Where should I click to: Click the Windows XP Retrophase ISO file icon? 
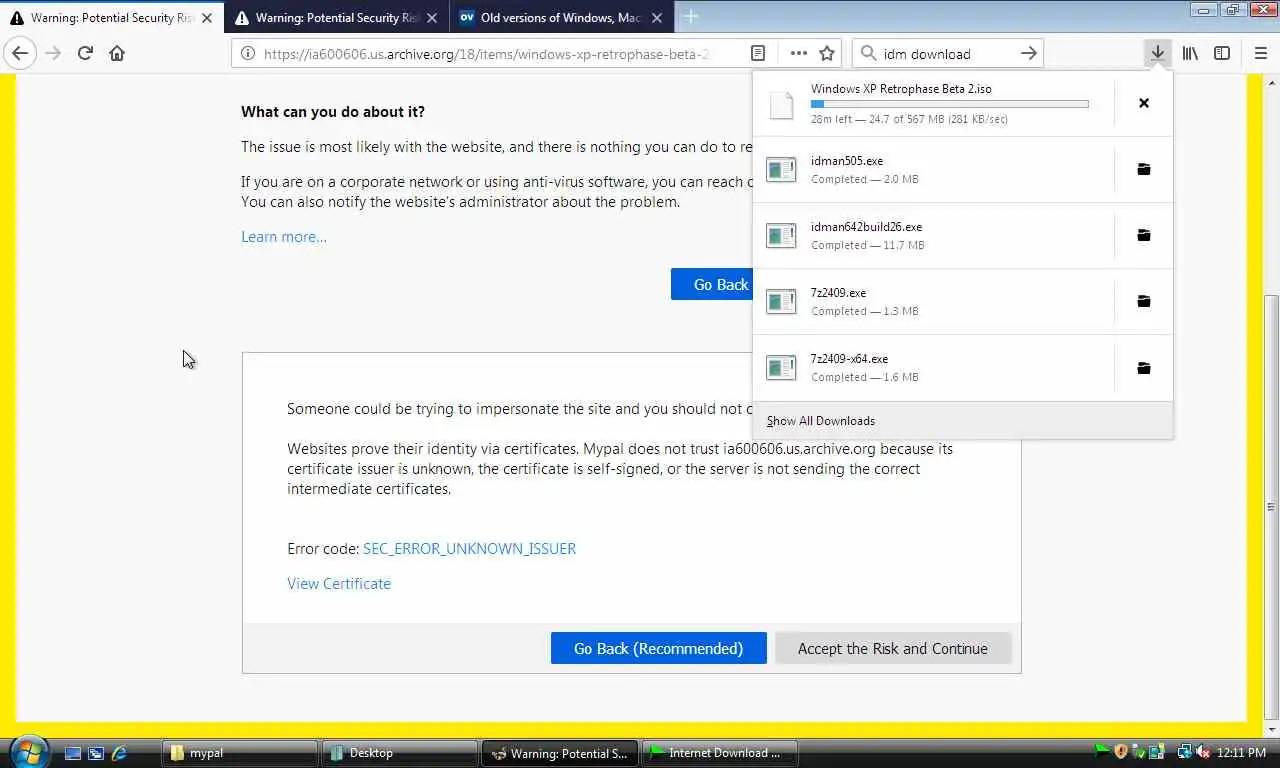click(781, 104)
